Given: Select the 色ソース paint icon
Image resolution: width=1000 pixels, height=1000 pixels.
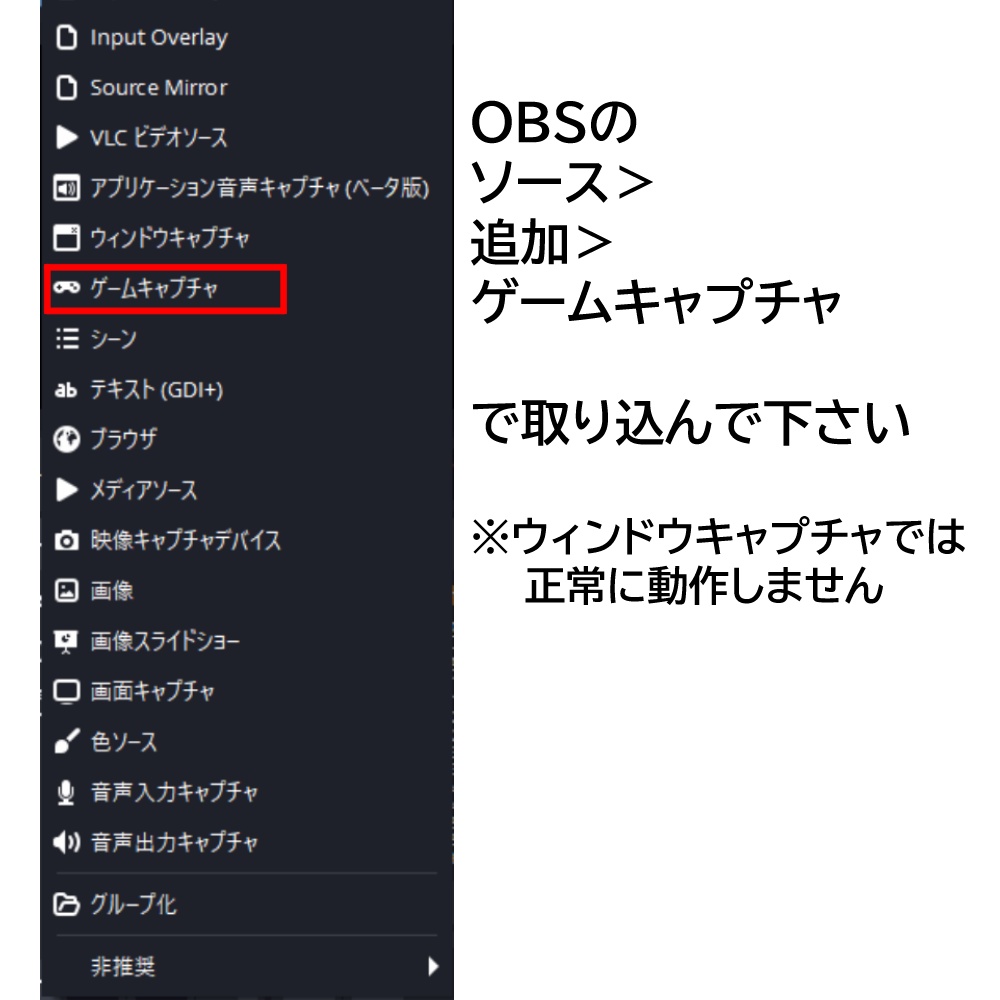Looking at the screenshot, I should [66, 742].
